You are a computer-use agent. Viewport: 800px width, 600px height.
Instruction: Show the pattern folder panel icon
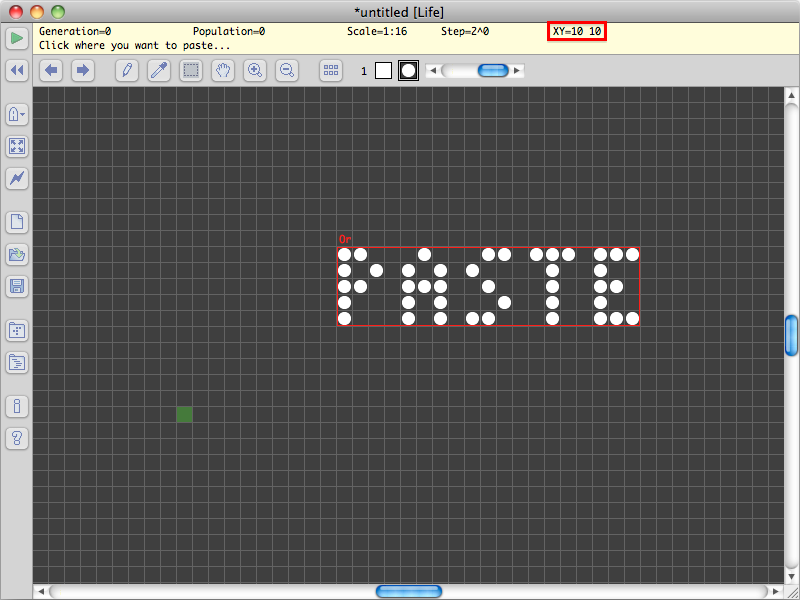[x=17, y=331]
